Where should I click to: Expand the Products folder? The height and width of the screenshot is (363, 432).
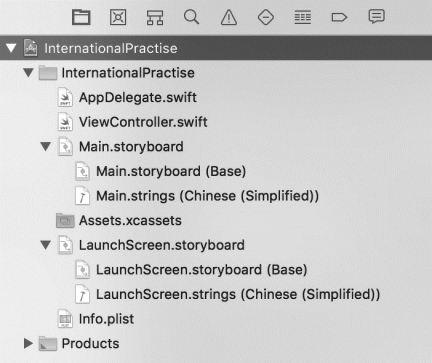point(28,343)
